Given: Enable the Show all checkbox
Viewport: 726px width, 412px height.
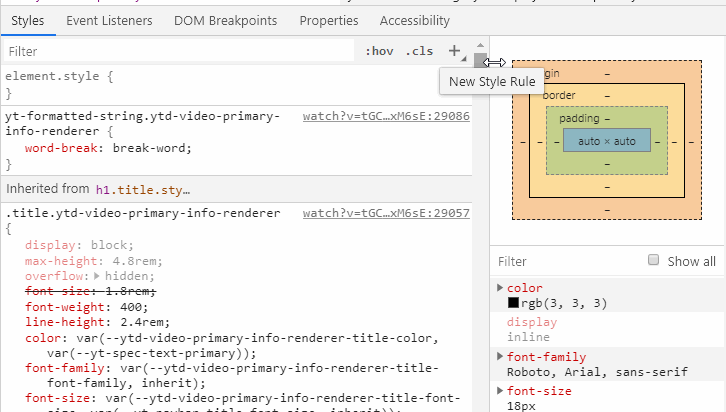Looking at the screenshot, I should 653,260.
